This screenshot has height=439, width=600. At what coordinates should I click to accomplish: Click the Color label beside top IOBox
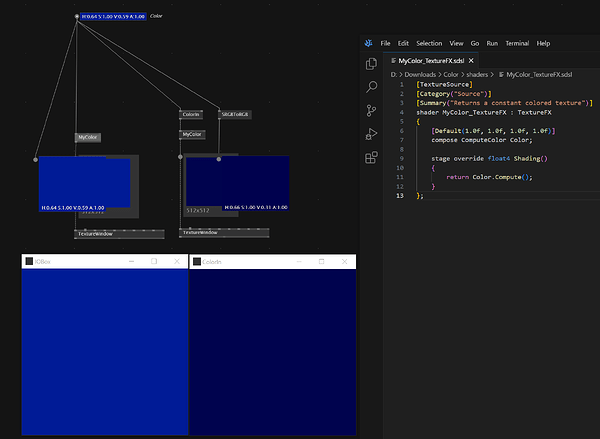tap(156, 16)
